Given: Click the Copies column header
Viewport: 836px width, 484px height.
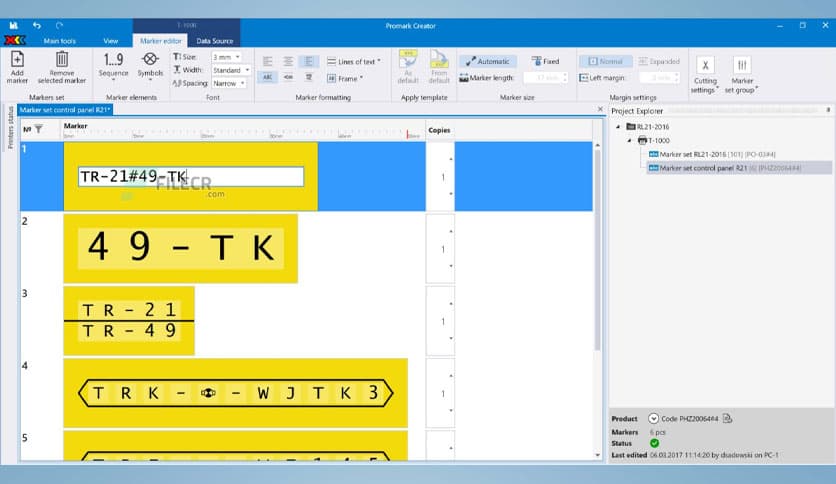Looking at the screenshot, I should click(x=439, y=130).
